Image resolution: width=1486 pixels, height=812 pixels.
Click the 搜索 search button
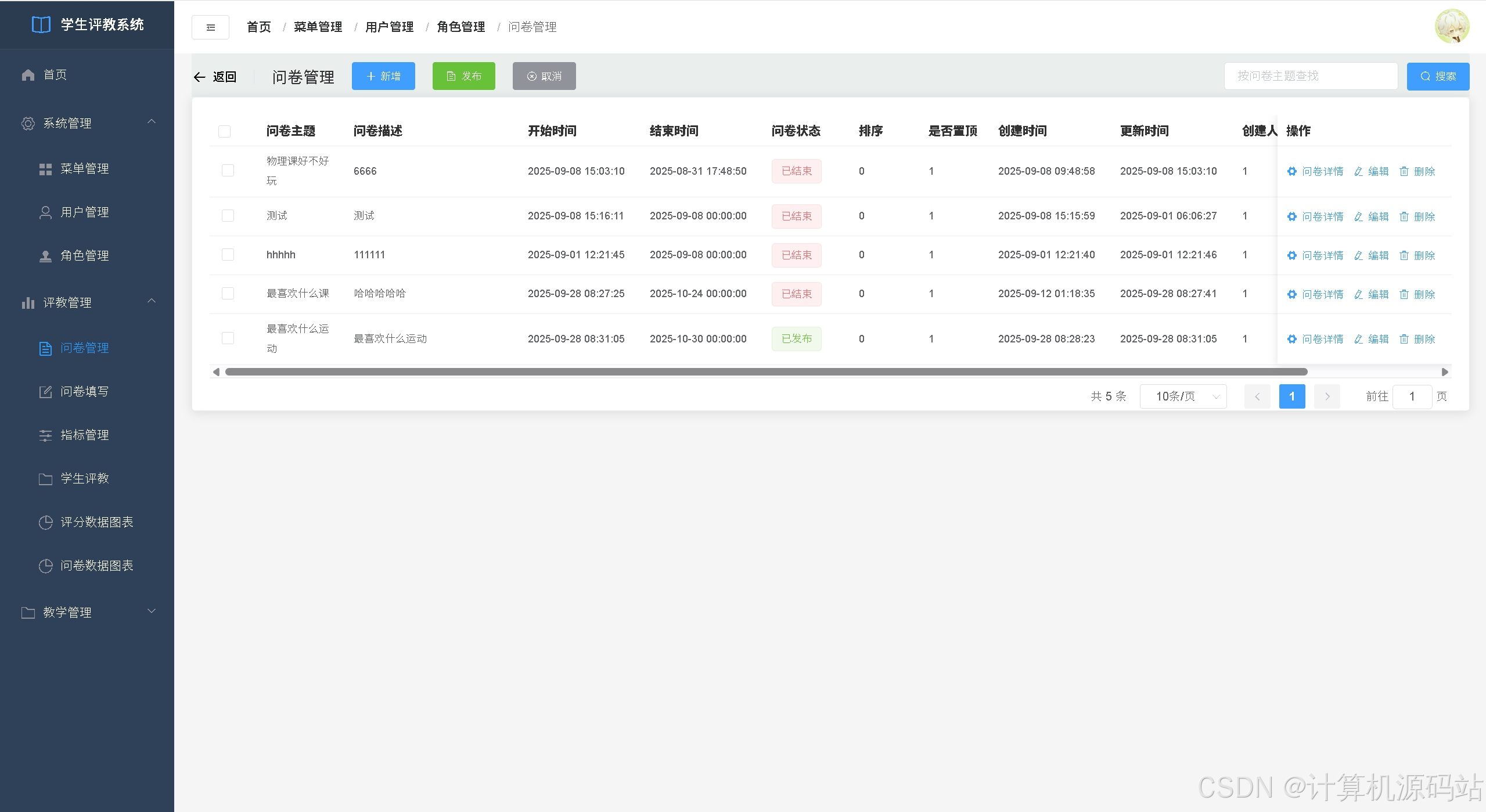pos(1438,77)
